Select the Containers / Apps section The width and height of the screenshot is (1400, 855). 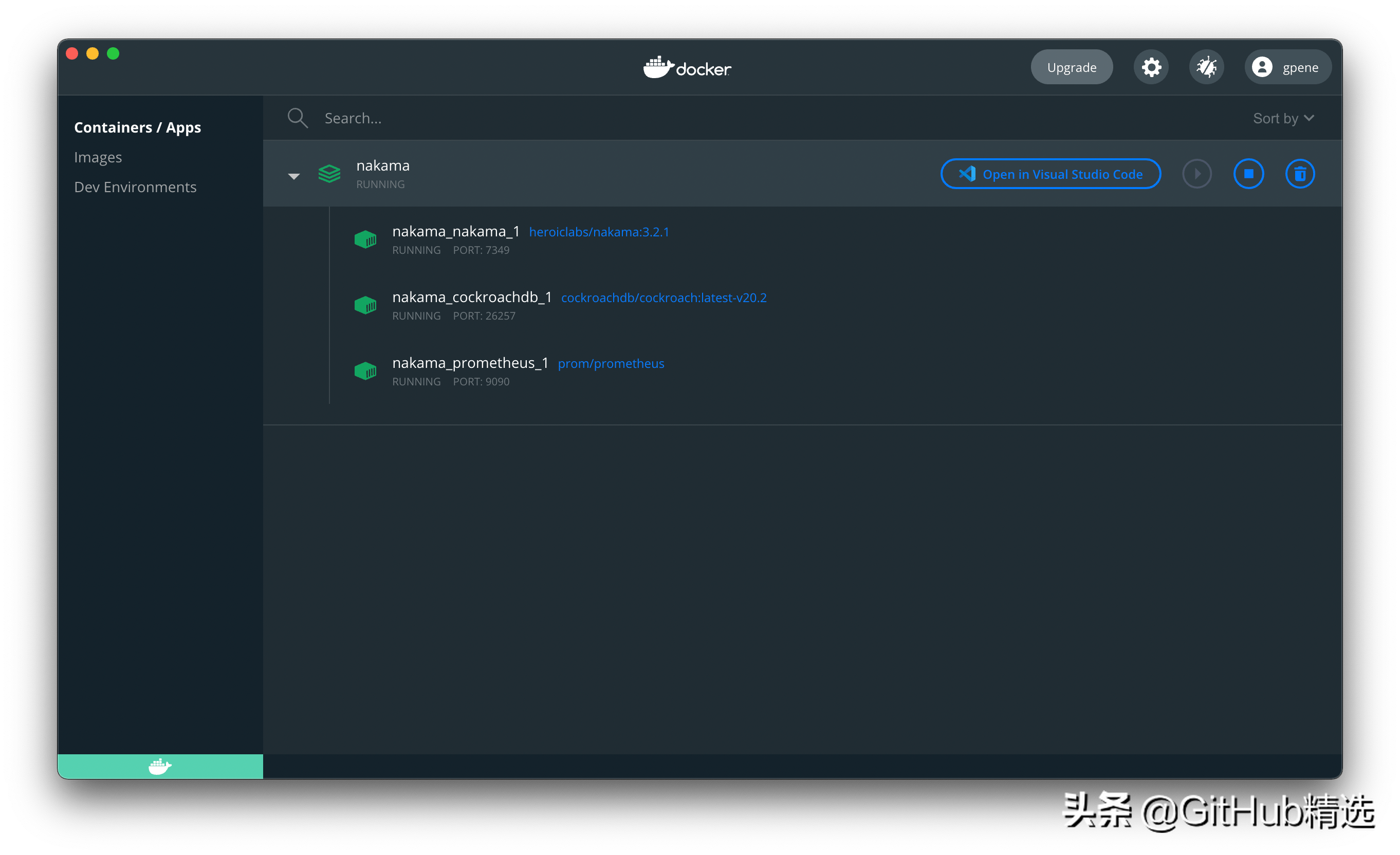coord(138,127)
